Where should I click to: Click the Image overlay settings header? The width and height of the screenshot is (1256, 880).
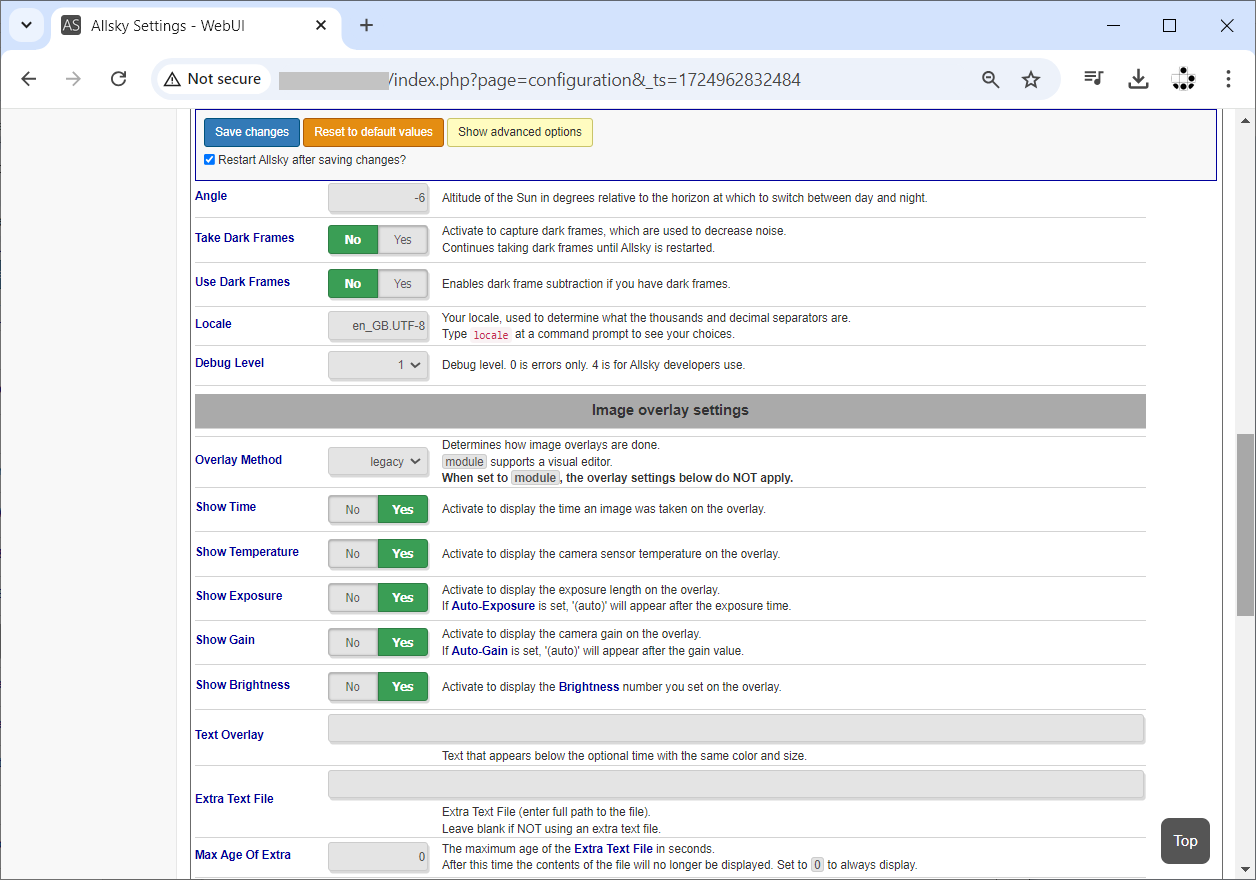[x=670, y=410]
